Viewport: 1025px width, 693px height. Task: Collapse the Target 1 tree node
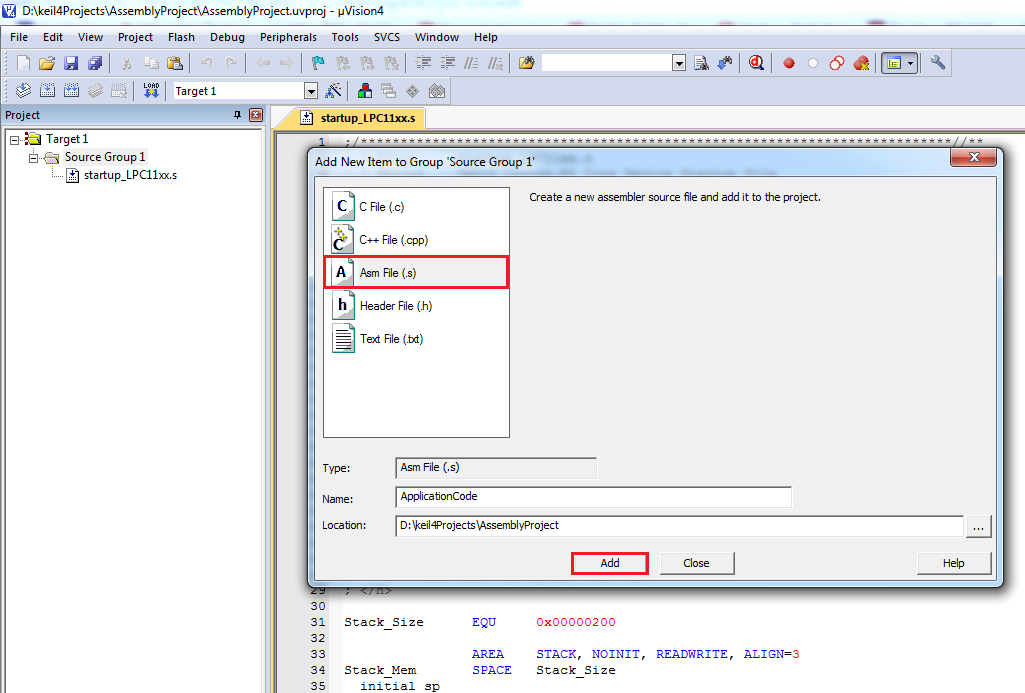(14, 140)
